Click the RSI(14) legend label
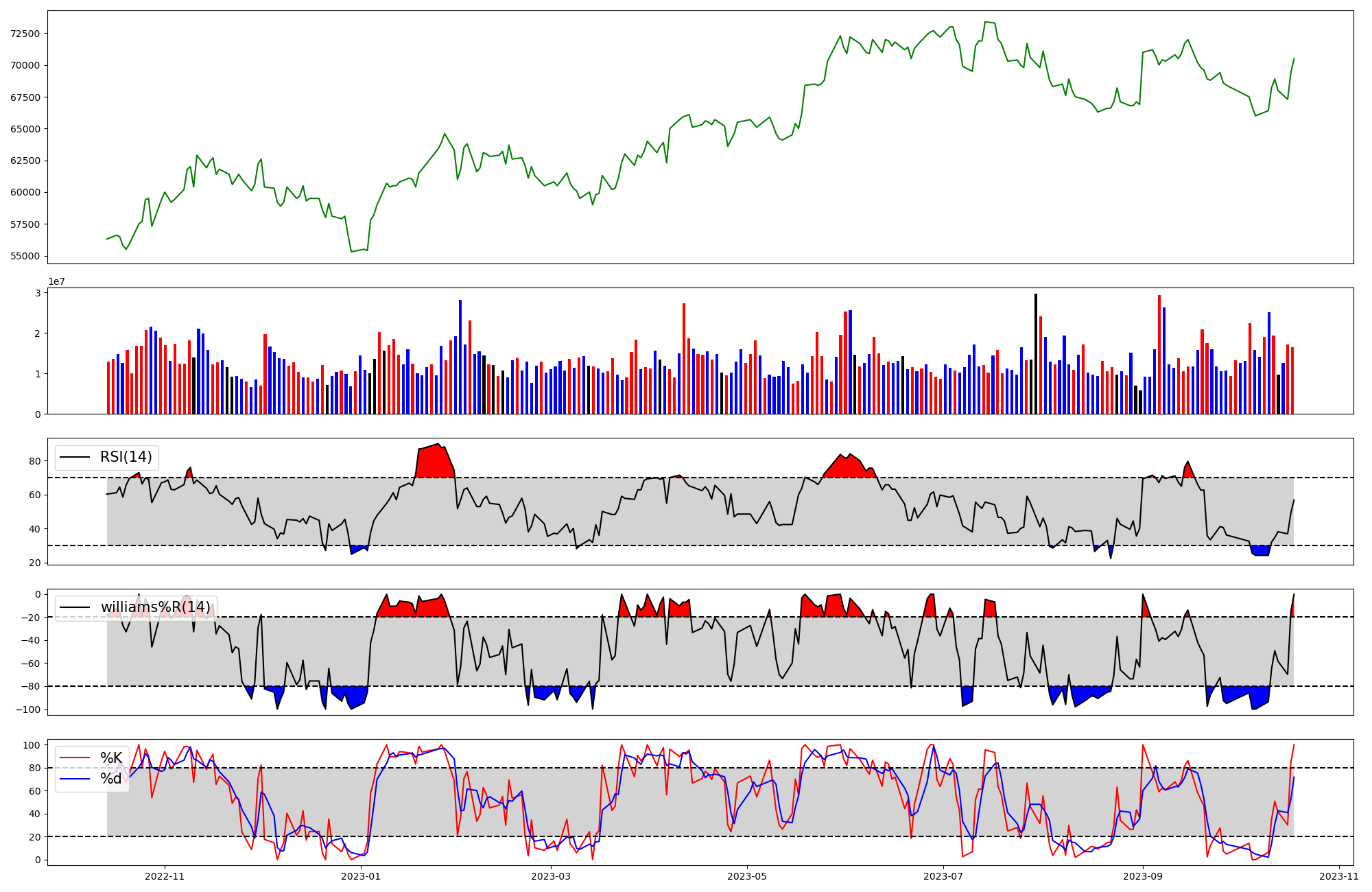Image resolution: width=1372 pixels, height=892 pixels. [x=126, y=457]
